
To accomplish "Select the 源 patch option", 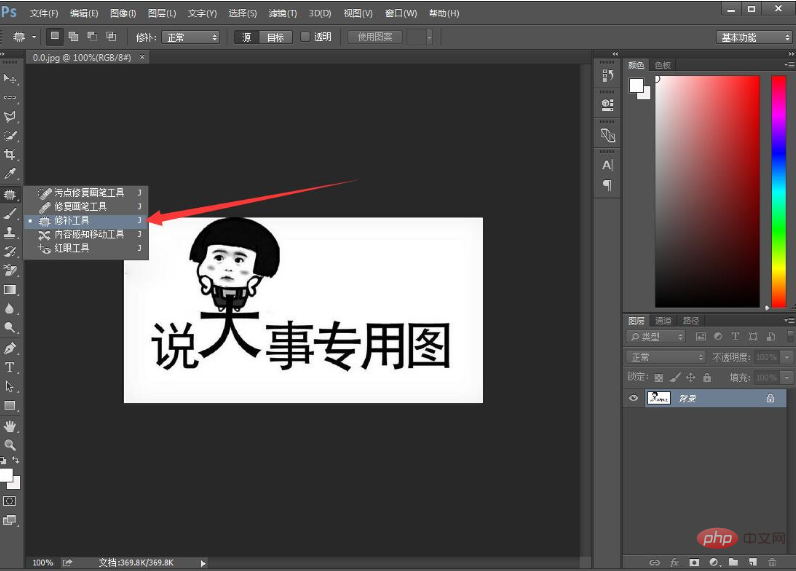I will click(x=247, y=37).
